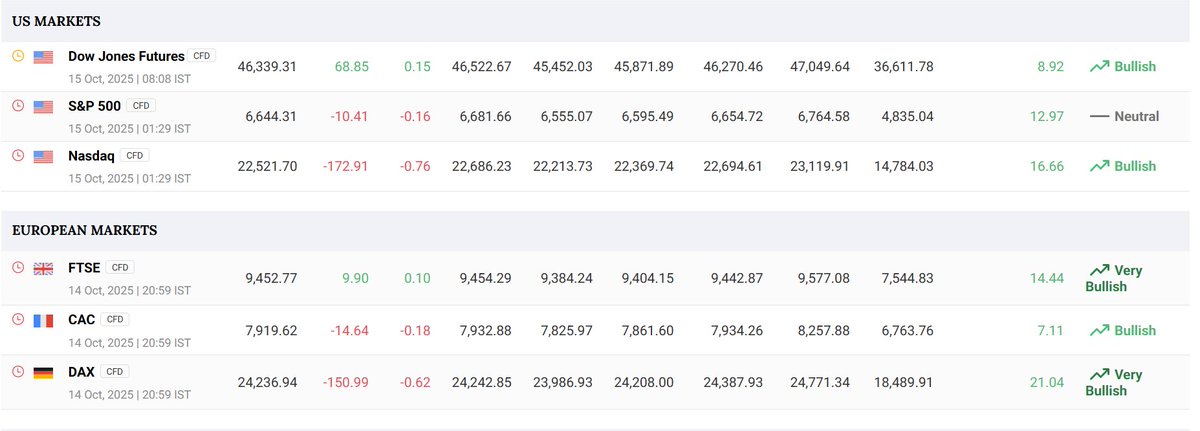Open the DAX index link
The width and height of the screenshot is (1200, 431).
[x=82, y=371]
